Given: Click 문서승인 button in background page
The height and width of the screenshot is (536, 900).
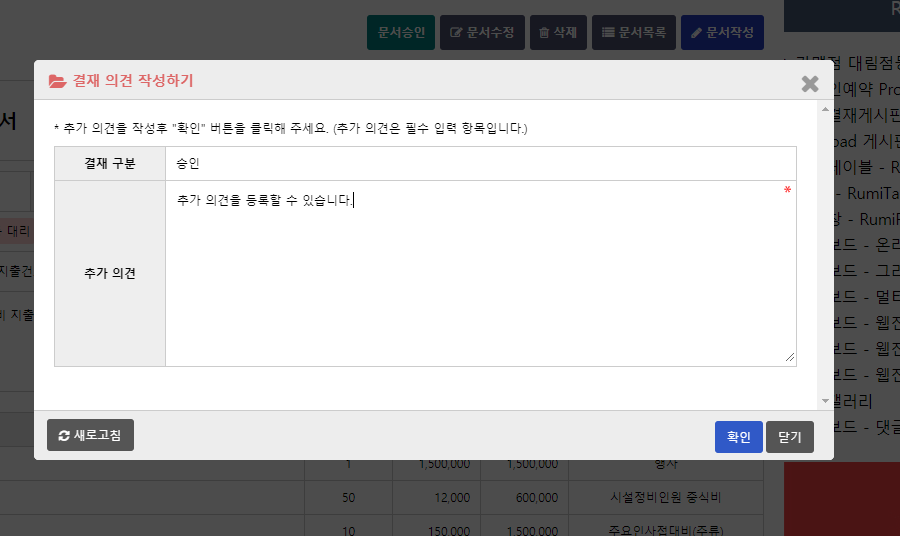Looking at the screenshot, I should tap(401, 33).
